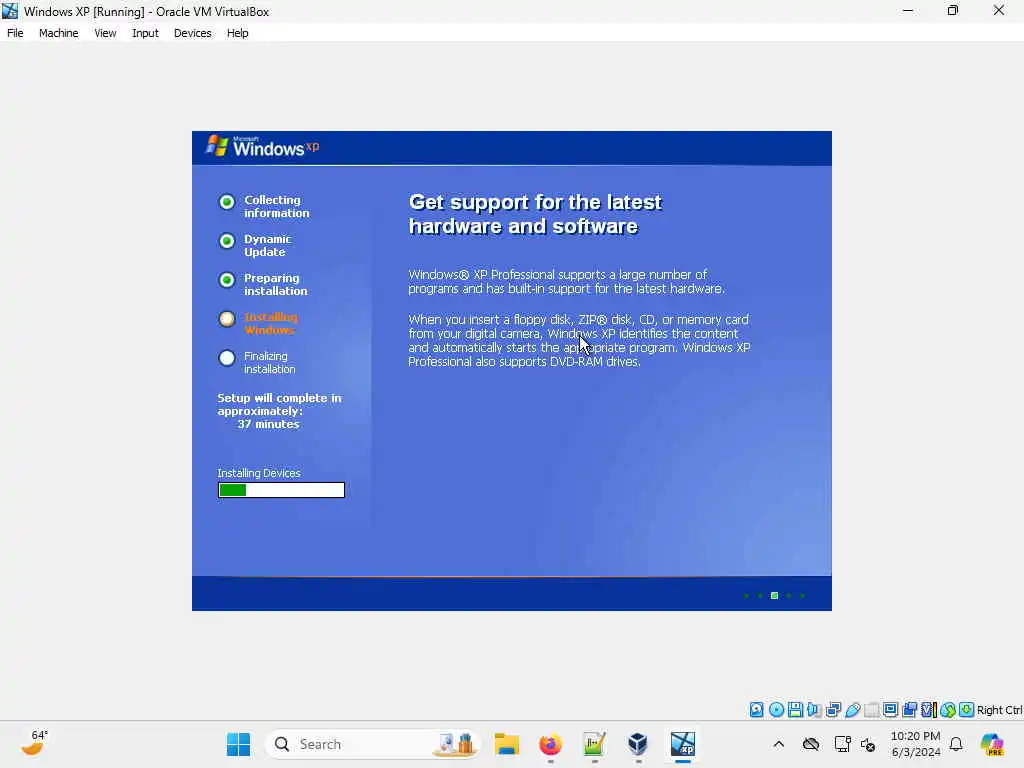This screenshot has height=768, width=1024.
Task: Open the Machine menu
Action: pyautogui.click(x=59, y=33)
